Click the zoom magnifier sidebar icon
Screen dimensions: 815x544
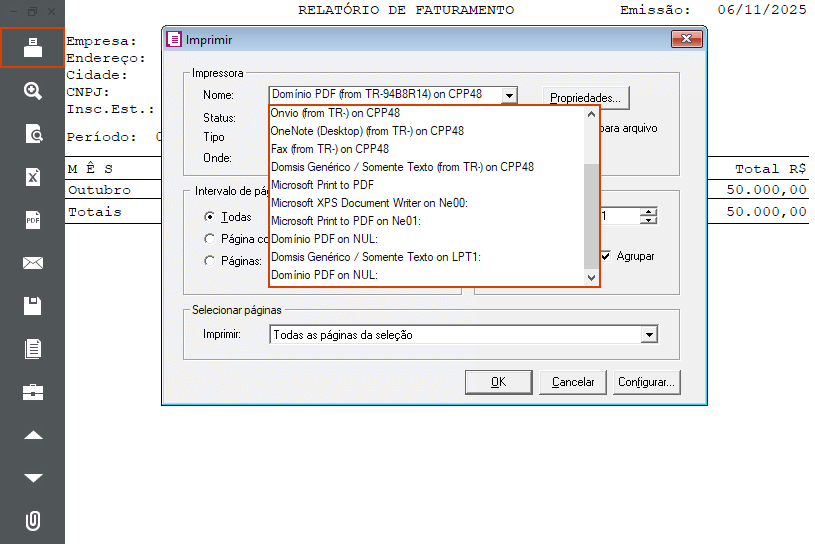click(x=33, y=91)
